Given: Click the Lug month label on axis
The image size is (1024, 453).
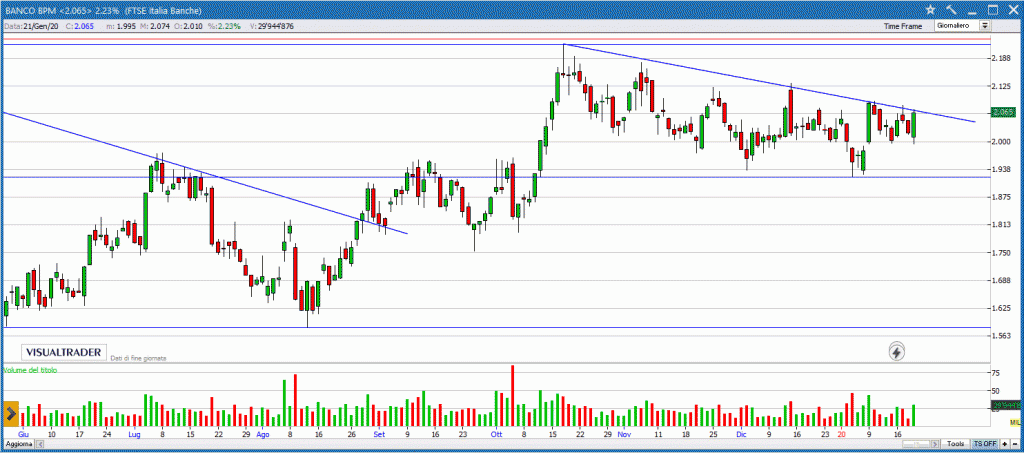Looking at the screenshot, I should pos(135,433).
